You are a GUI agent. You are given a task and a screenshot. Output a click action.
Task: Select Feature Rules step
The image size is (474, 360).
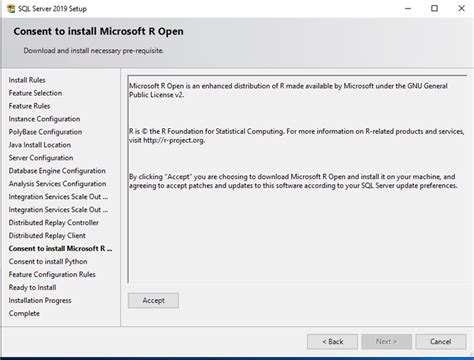[29, 106]
